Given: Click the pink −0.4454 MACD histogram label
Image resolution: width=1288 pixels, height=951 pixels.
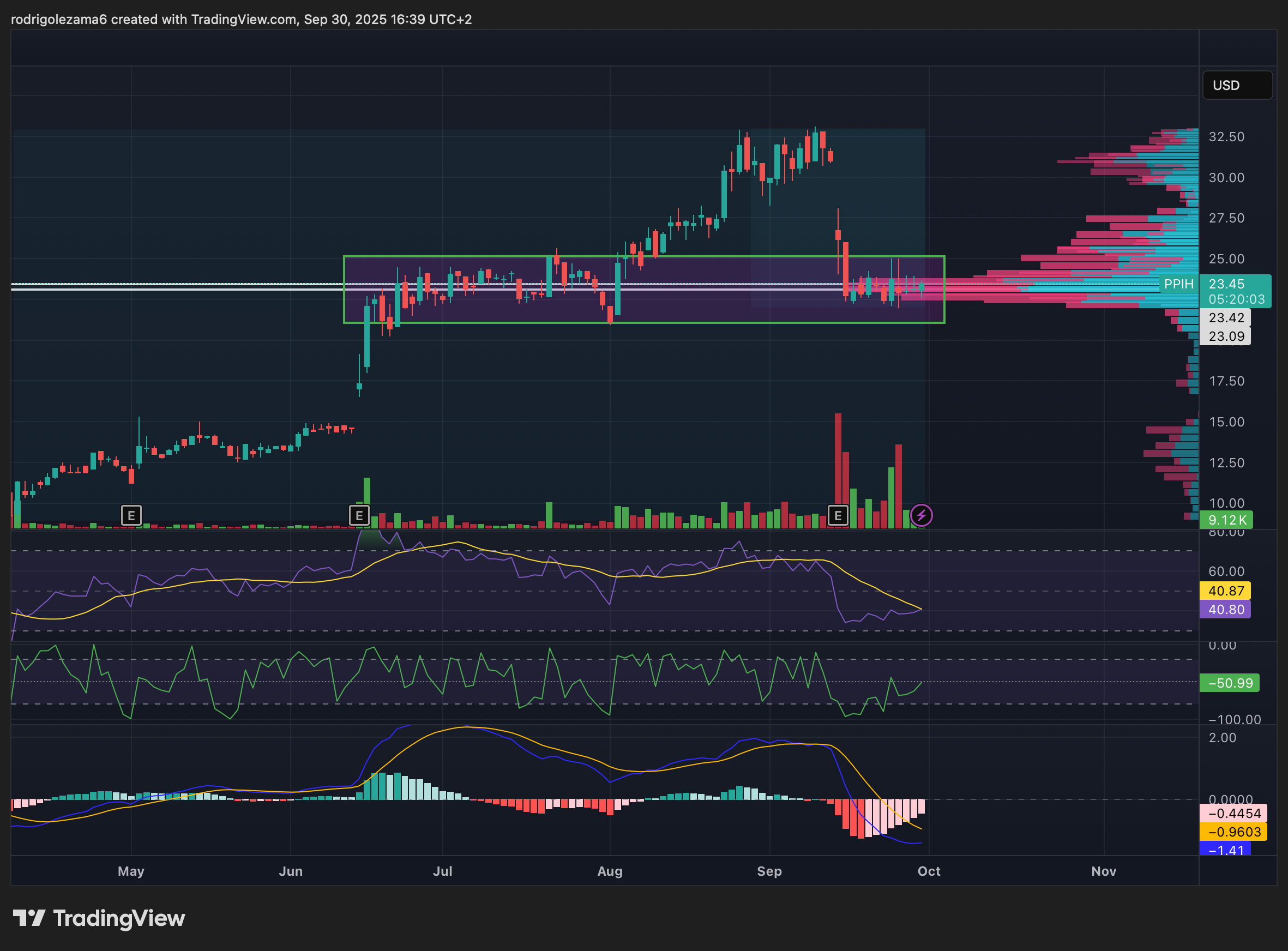Looking at the screenshot, I should [1234, 814].
